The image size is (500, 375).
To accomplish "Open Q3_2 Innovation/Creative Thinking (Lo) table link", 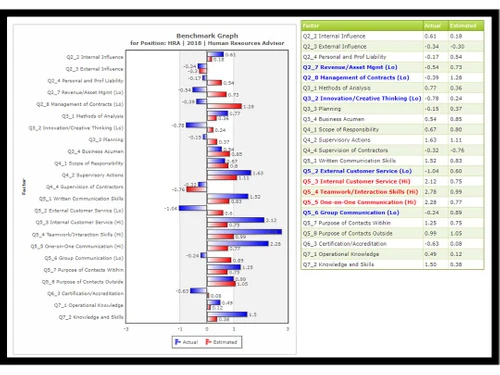I will (x=362, y=98).
